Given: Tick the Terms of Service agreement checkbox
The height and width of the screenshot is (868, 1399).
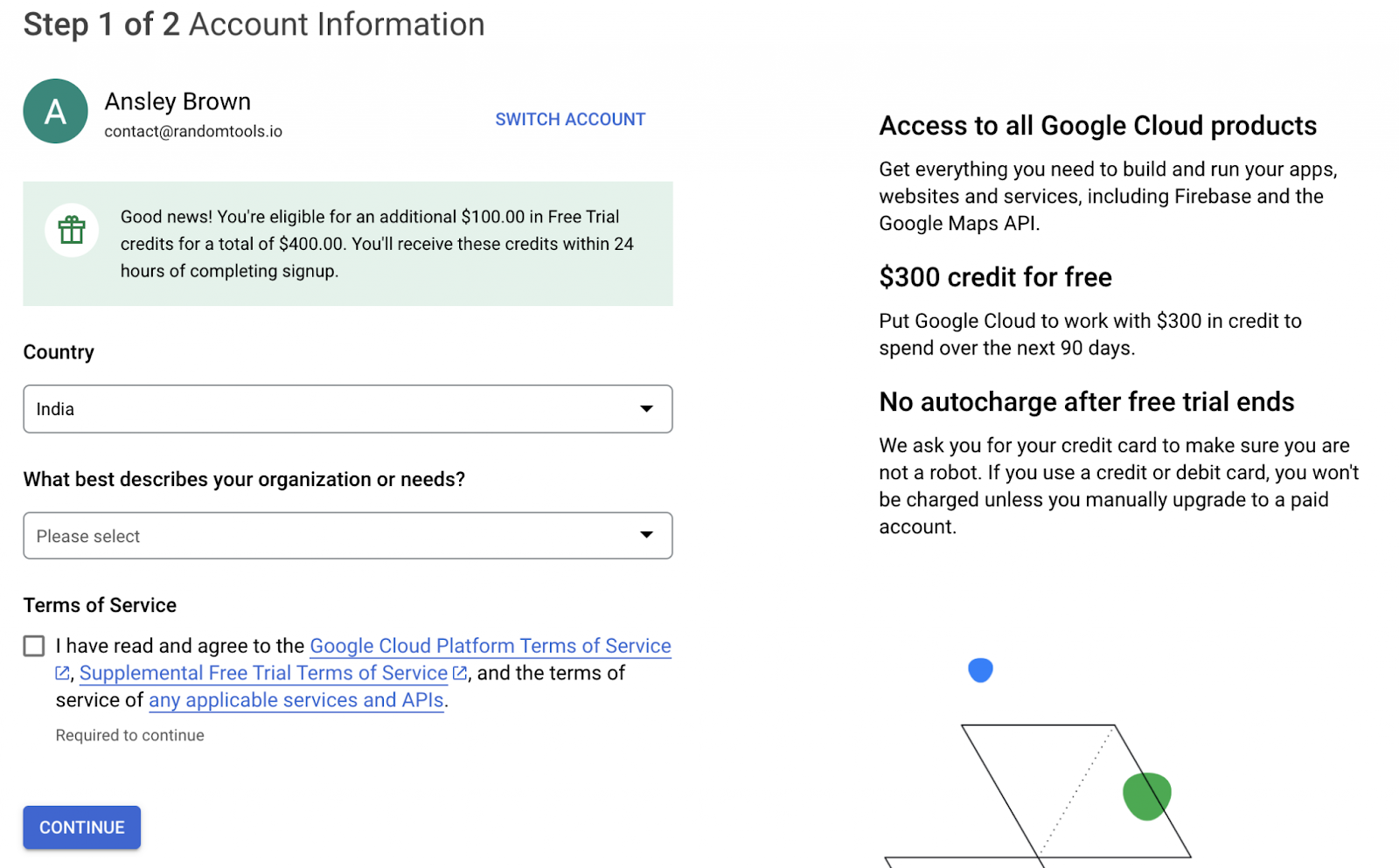Looking at the screenshot, I should (x=34, y=646).
